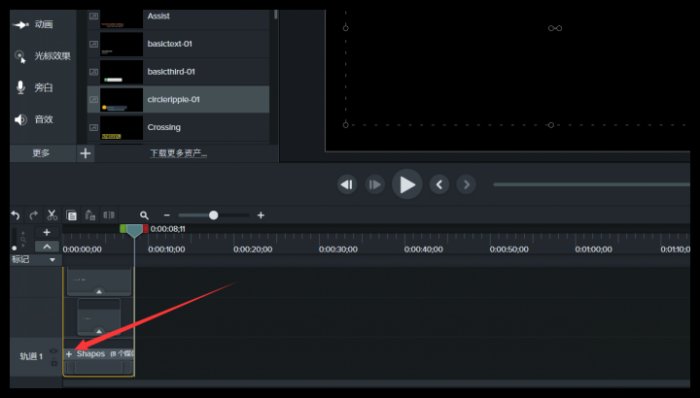
Task: Click the undo arrow icon
Action: [15, 216]
